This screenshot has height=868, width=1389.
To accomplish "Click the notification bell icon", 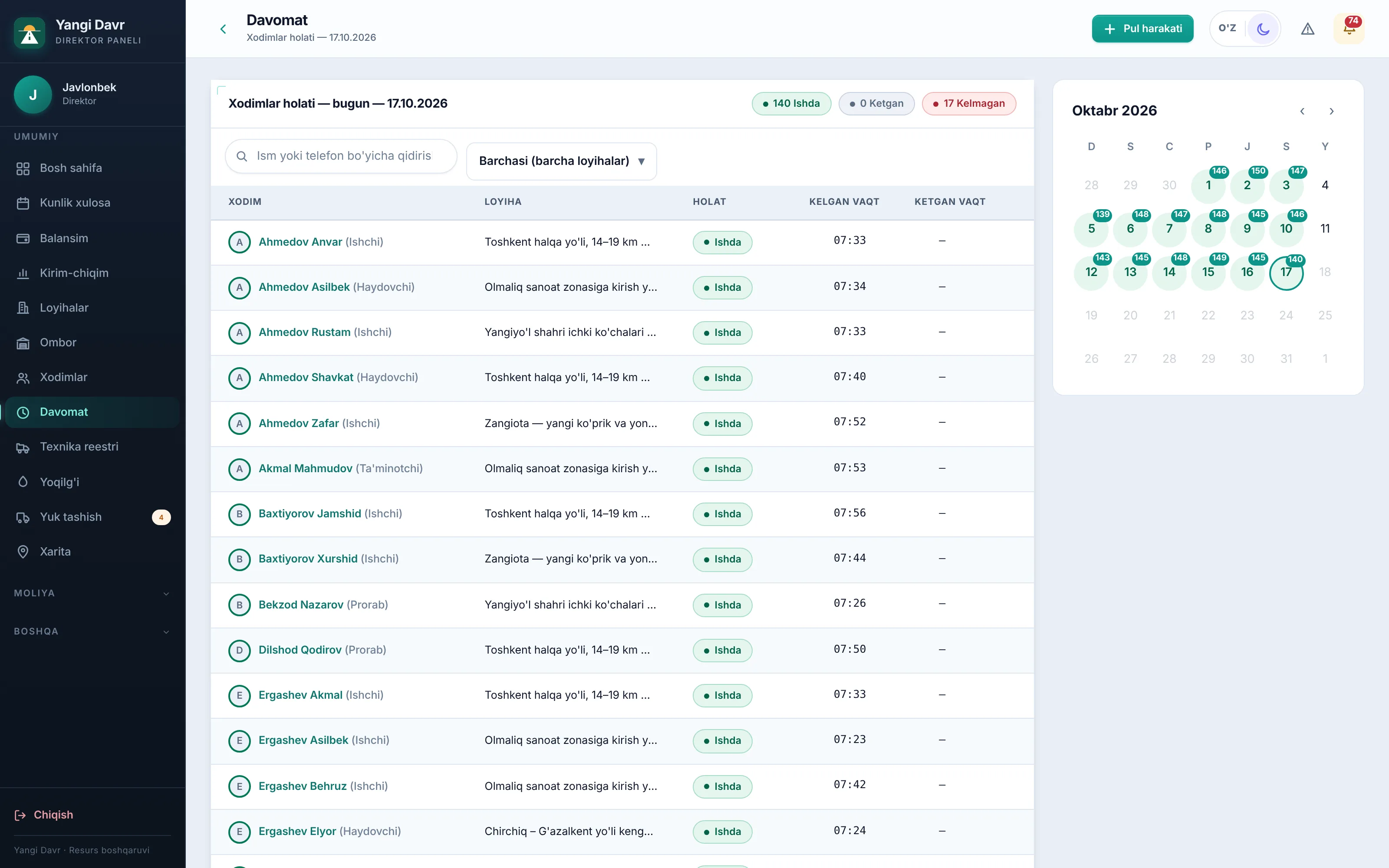I will (1349, 29).
